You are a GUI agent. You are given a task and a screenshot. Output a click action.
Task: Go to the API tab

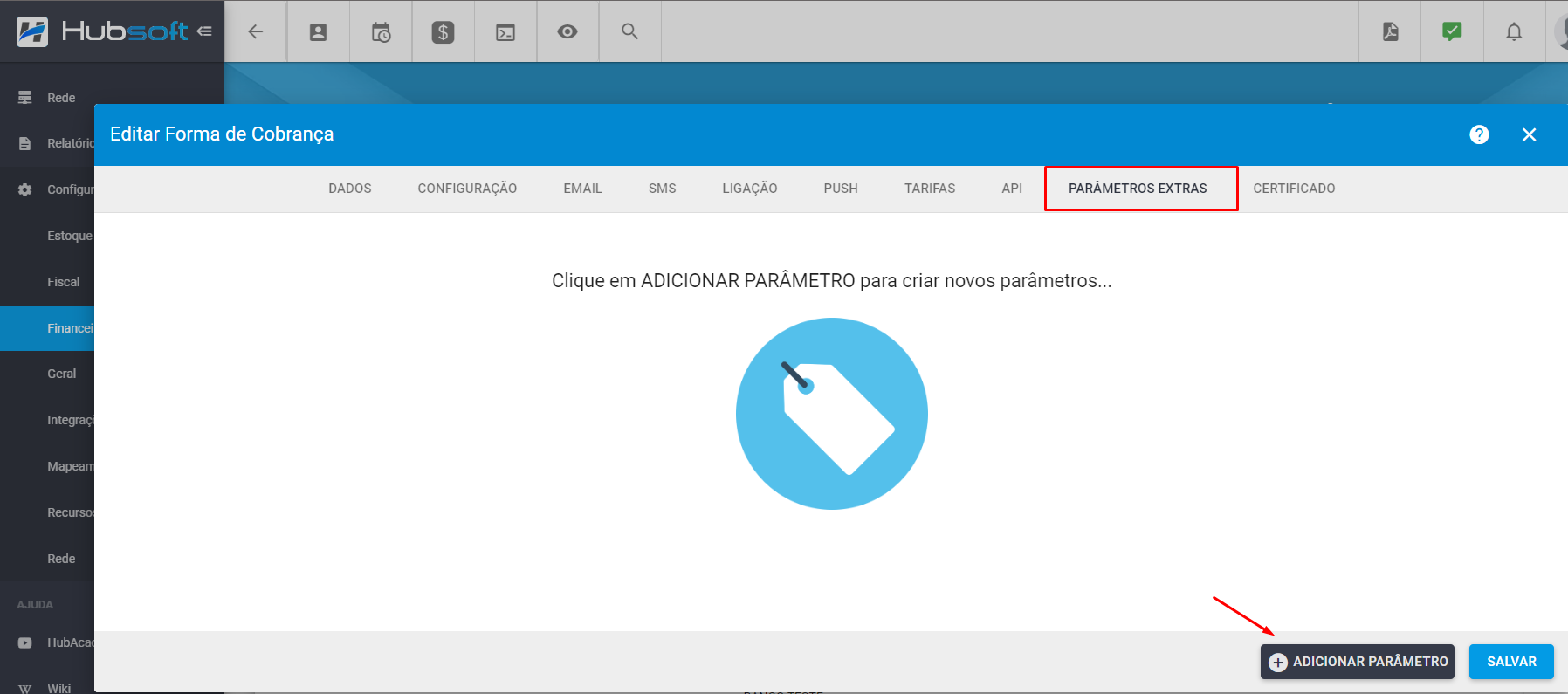pos(1012,189)
